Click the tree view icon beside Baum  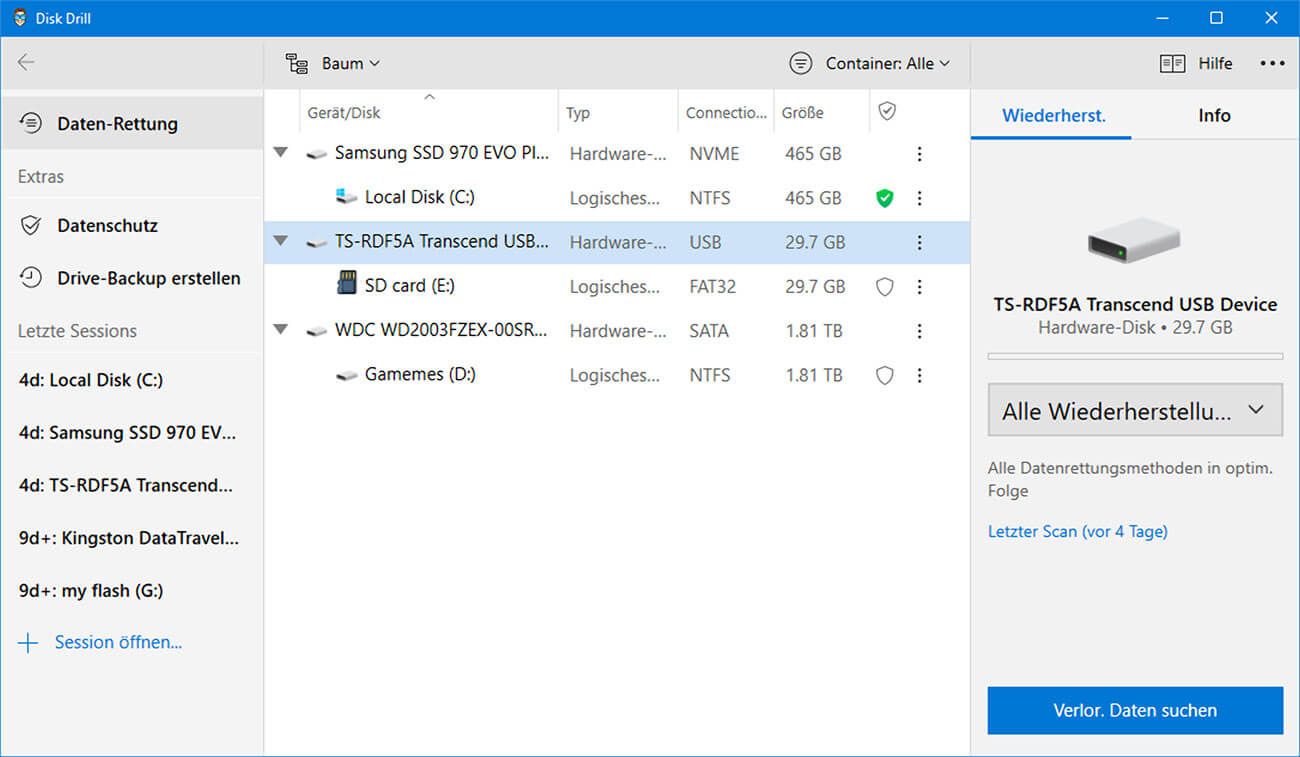pos(296,63)
